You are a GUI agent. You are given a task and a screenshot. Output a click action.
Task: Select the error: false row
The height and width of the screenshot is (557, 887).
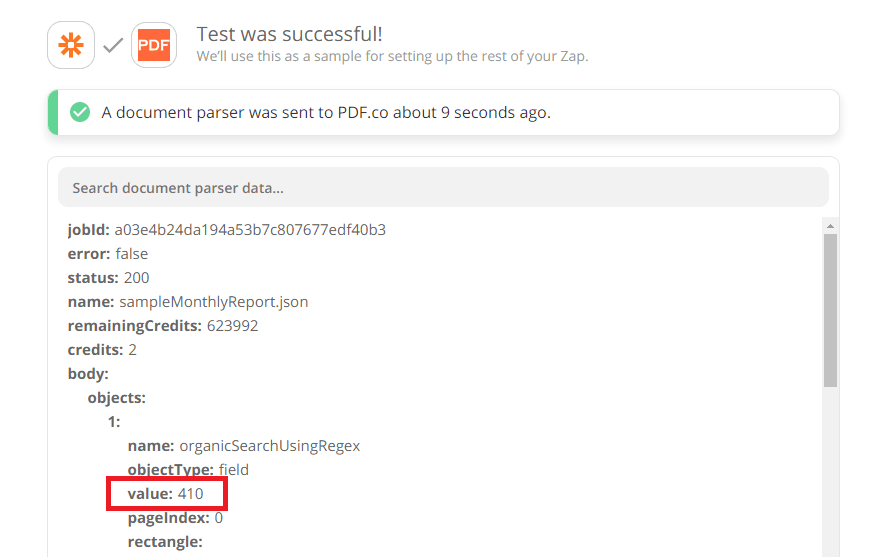[x=107, y=254]
